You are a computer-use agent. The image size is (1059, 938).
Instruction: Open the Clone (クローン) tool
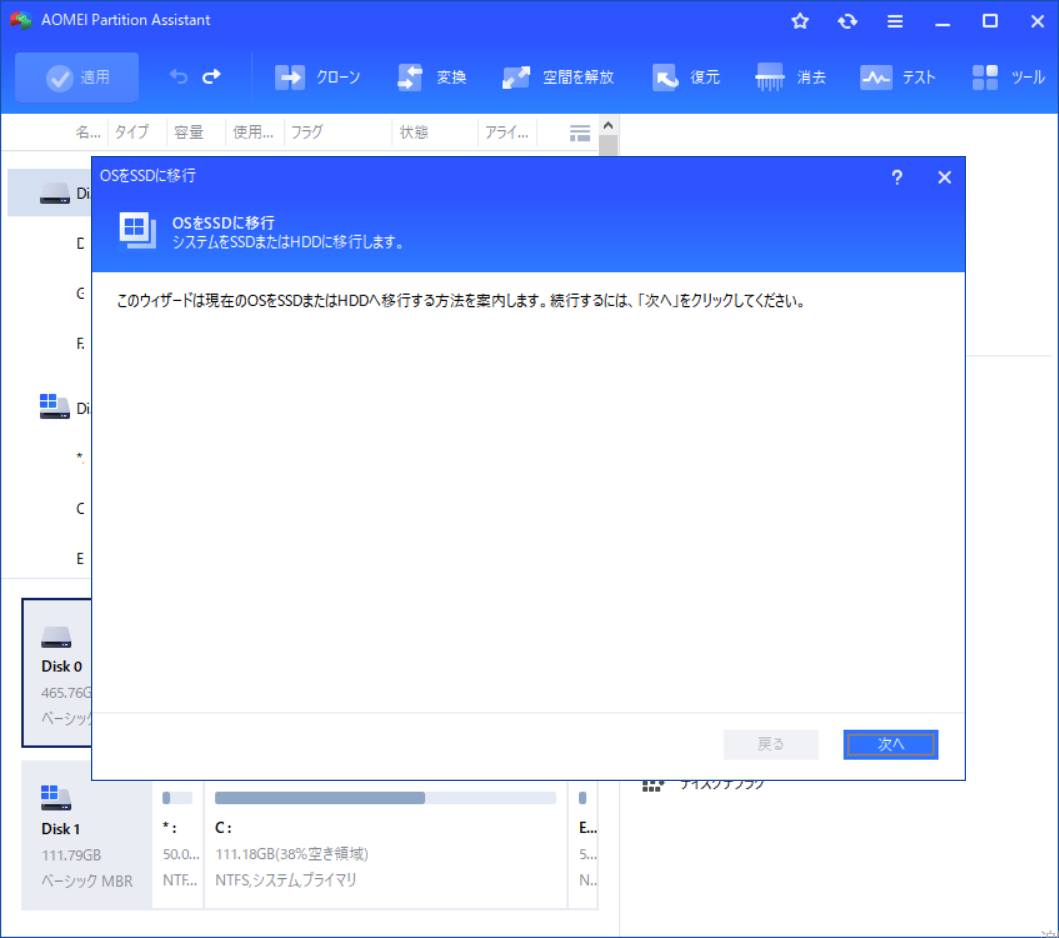317,78
